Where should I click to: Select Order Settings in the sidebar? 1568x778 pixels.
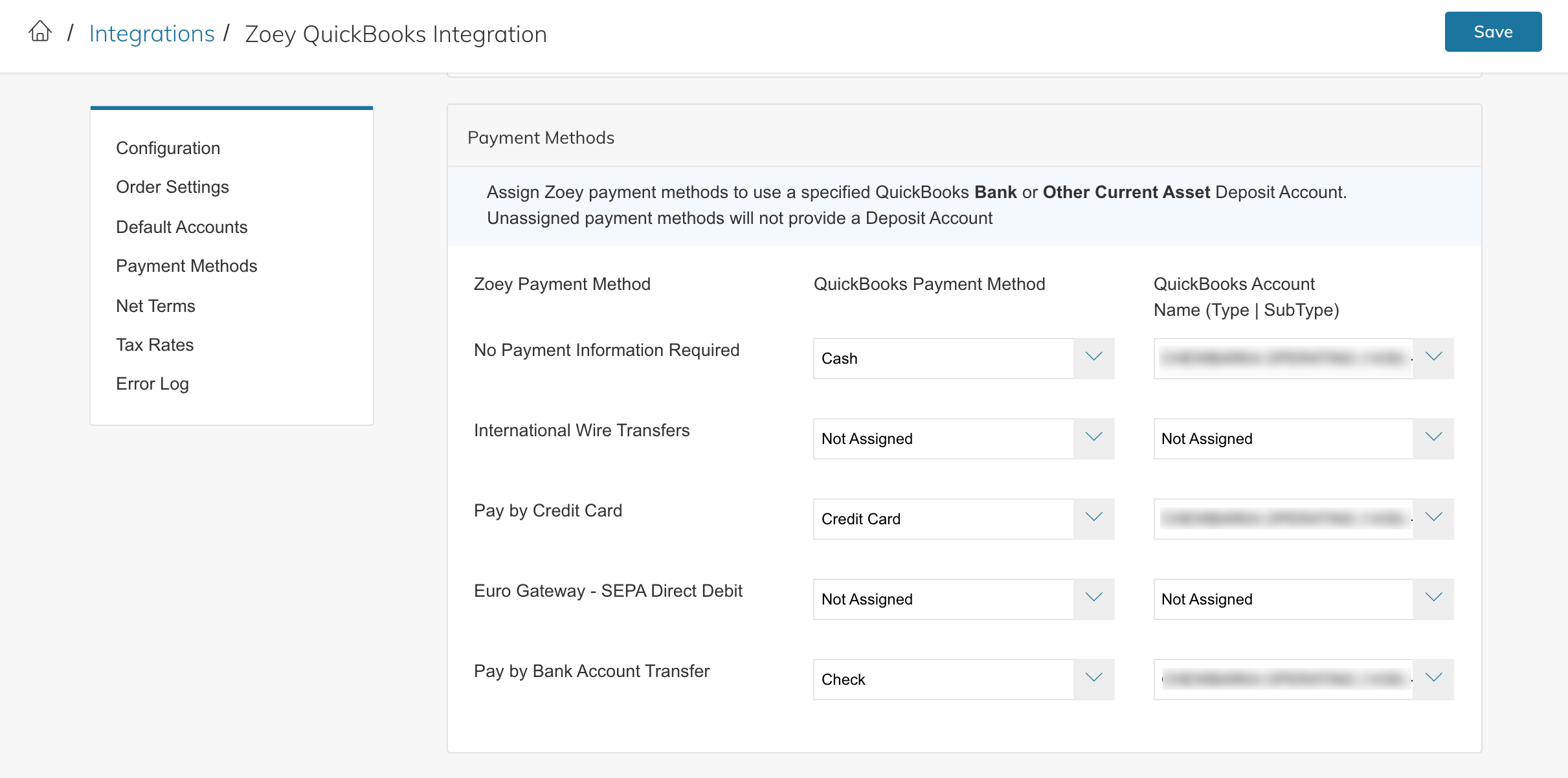pyautogui.click(x=172, y=187)
